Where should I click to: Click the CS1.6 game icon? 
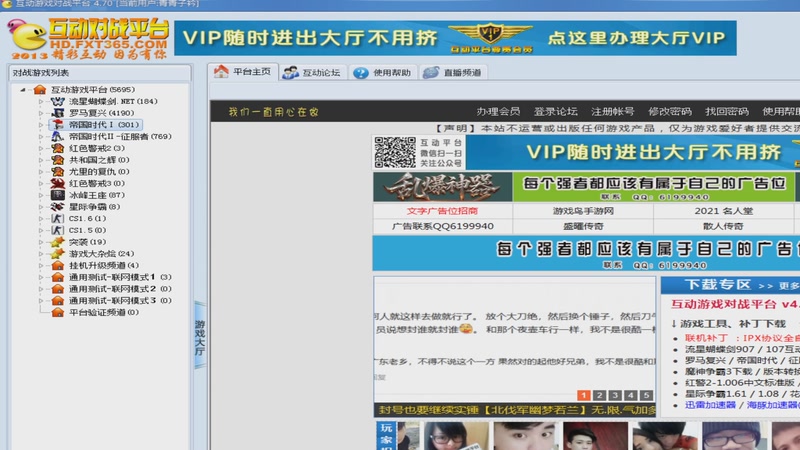tap(58, 218)
